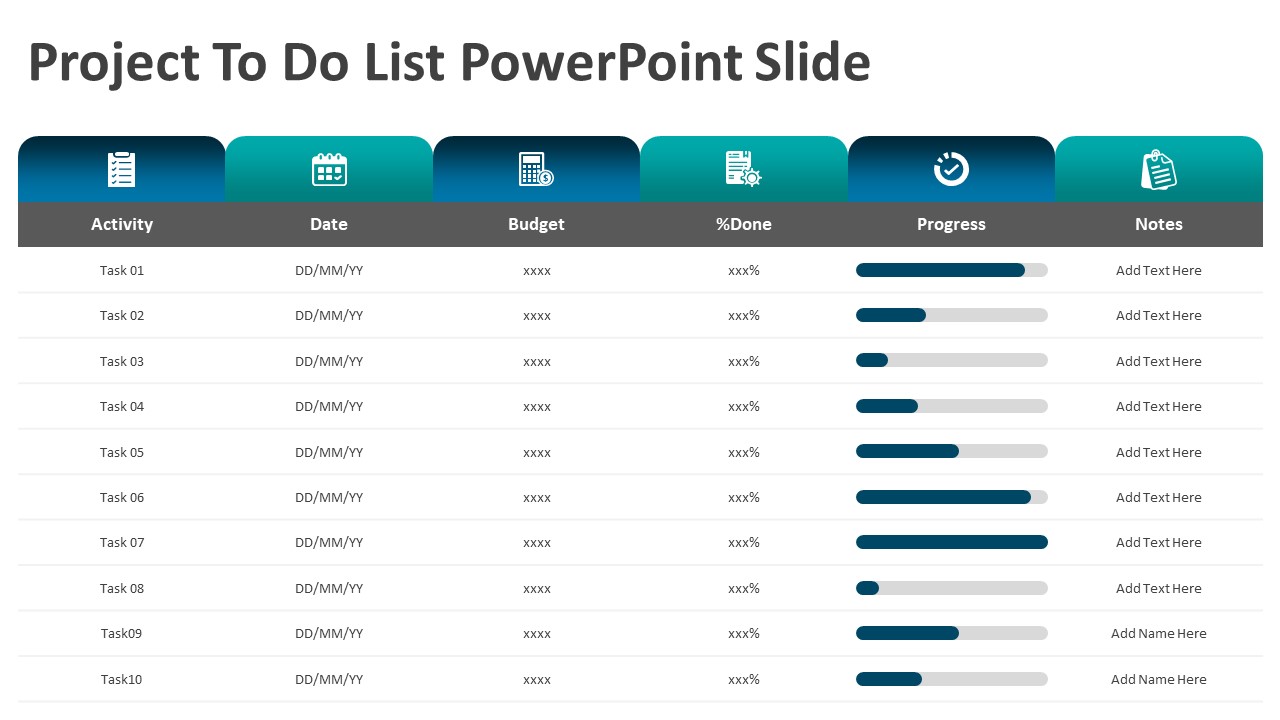Click the DD/MM/YY date for Task 05
Viewport: 1280px width, 720px height.
point(329,452)
